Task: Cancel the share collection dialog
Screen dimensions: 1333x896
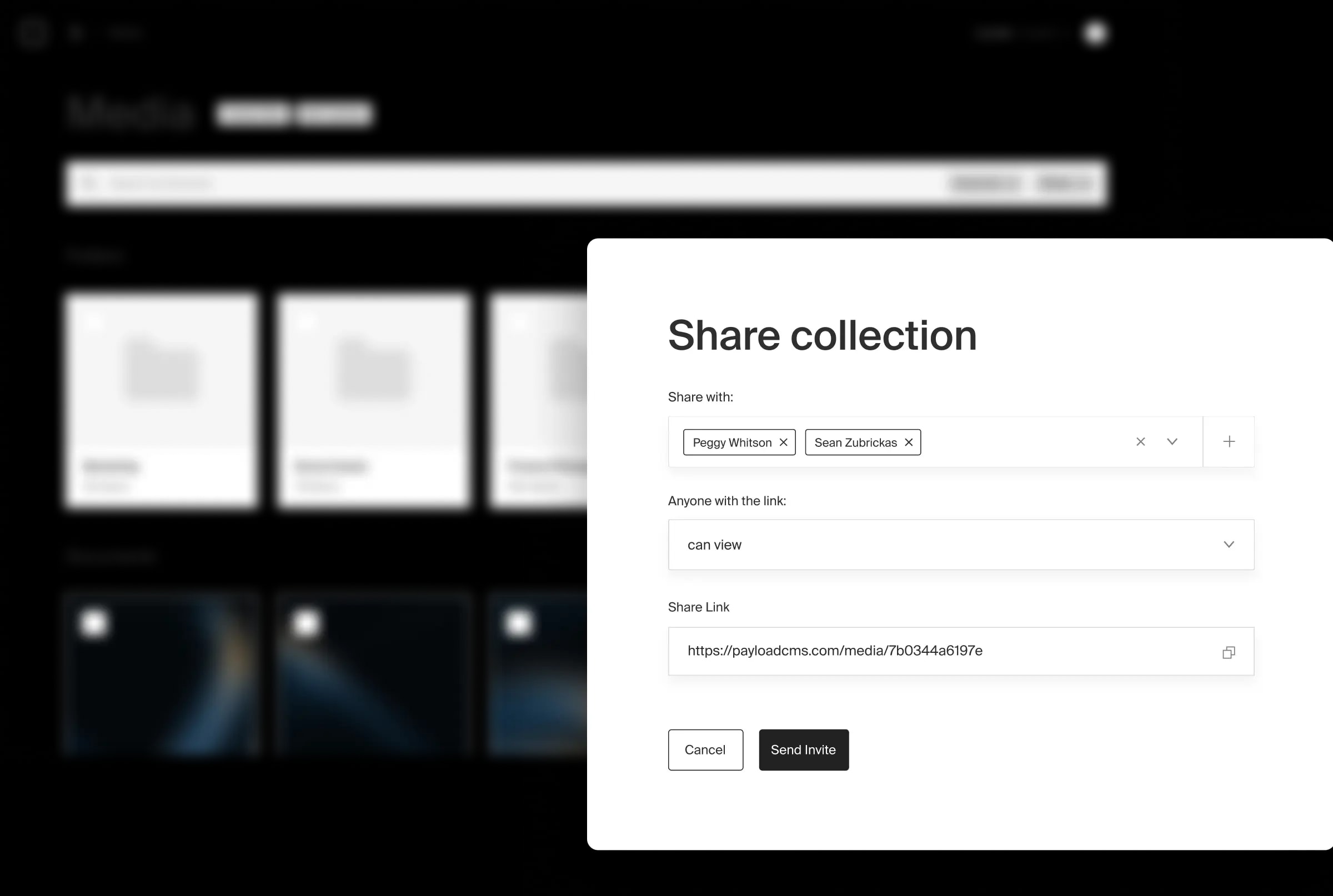Action: tap(705, 749)
